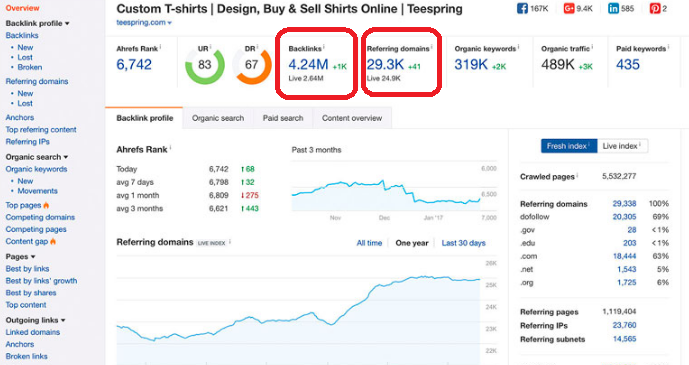Open New under Backlinks in sidebar
689x365 pixels.
point(25,47)
